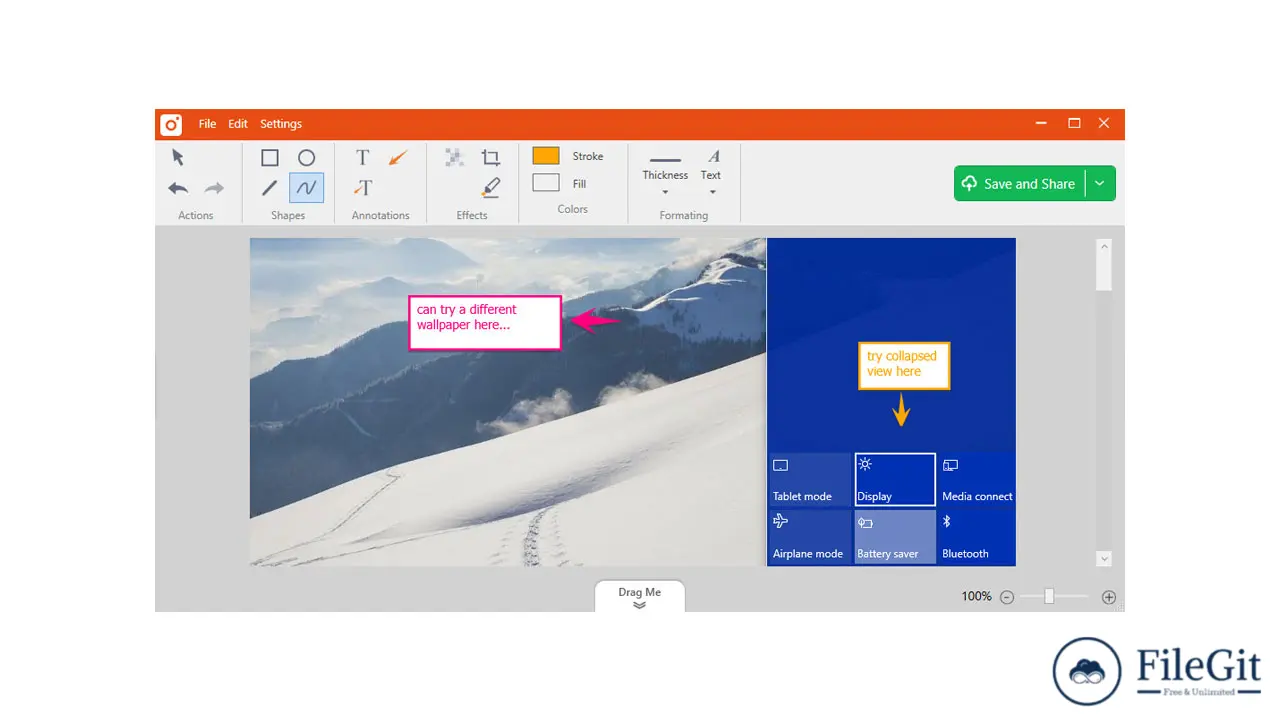Maximize the application window

[x=1074, y=123]
